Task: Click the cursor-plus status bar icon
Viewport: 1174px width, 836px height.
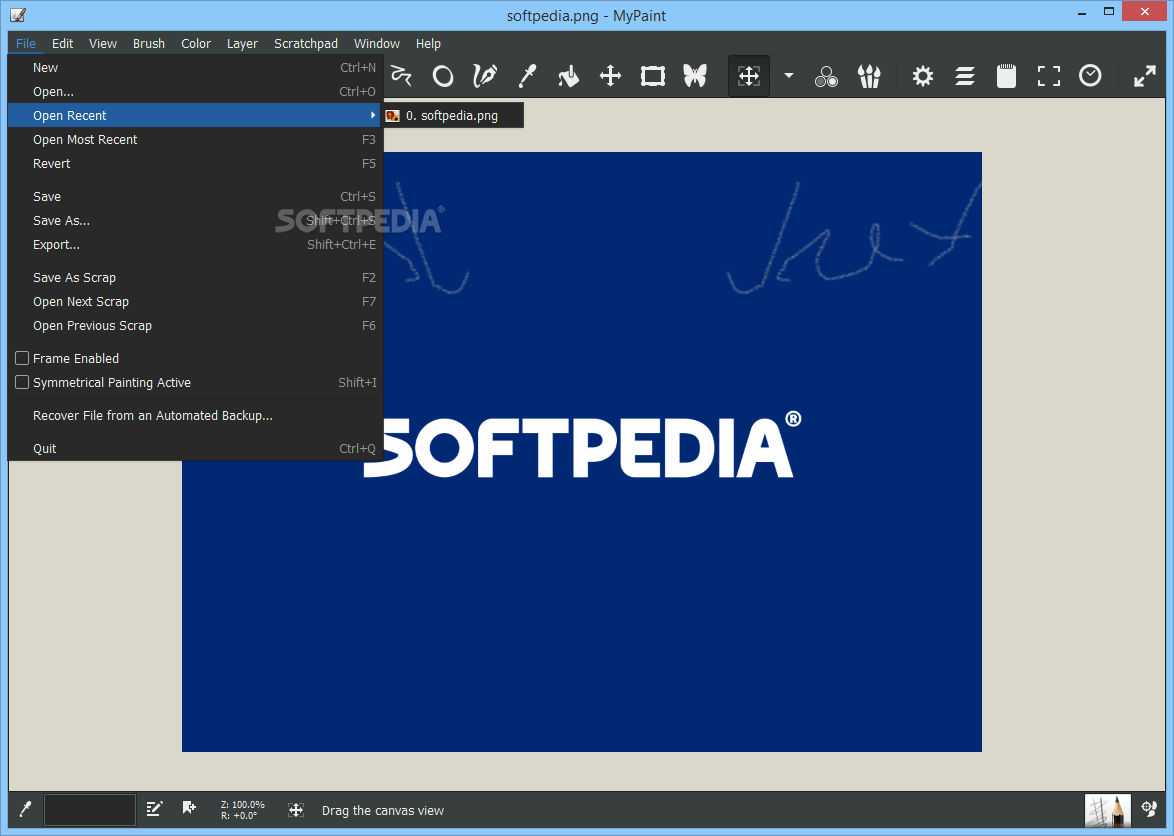Action: [189, 808]
